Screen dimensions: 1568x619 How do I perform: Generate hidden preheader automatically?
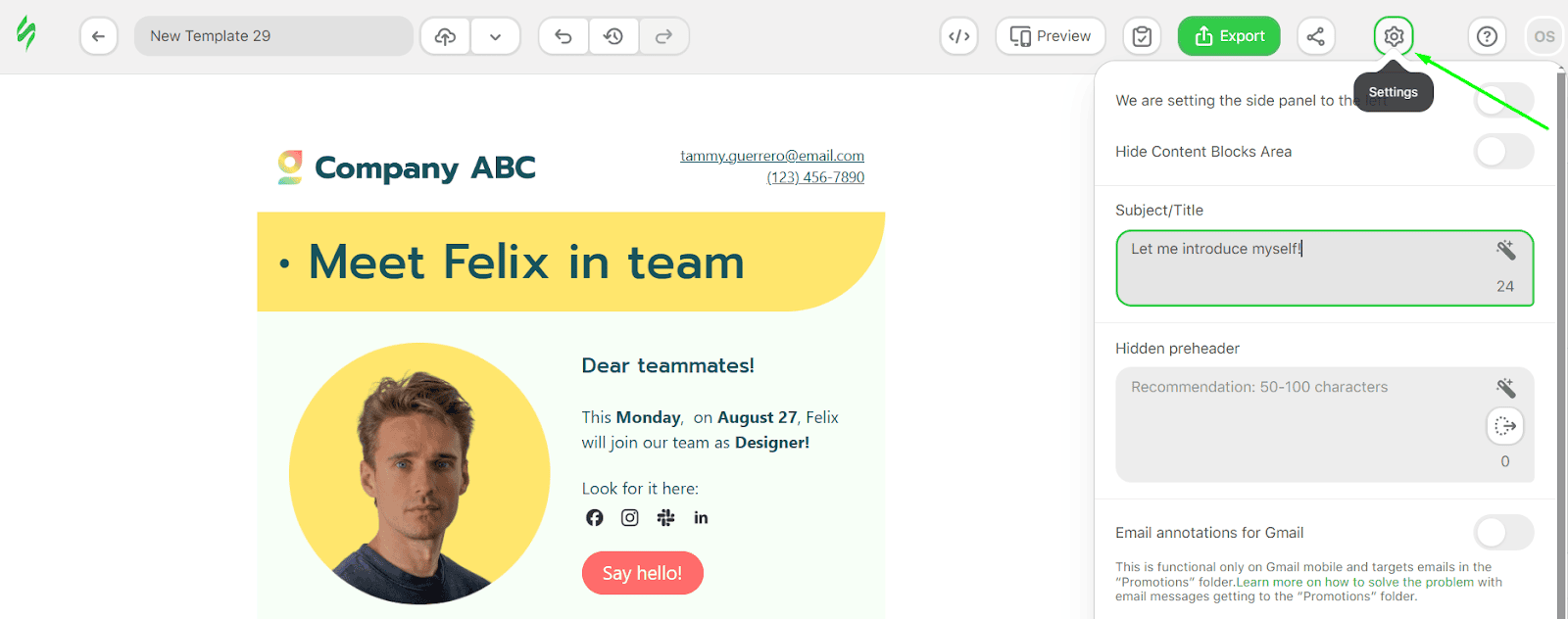pos(1505,425)
